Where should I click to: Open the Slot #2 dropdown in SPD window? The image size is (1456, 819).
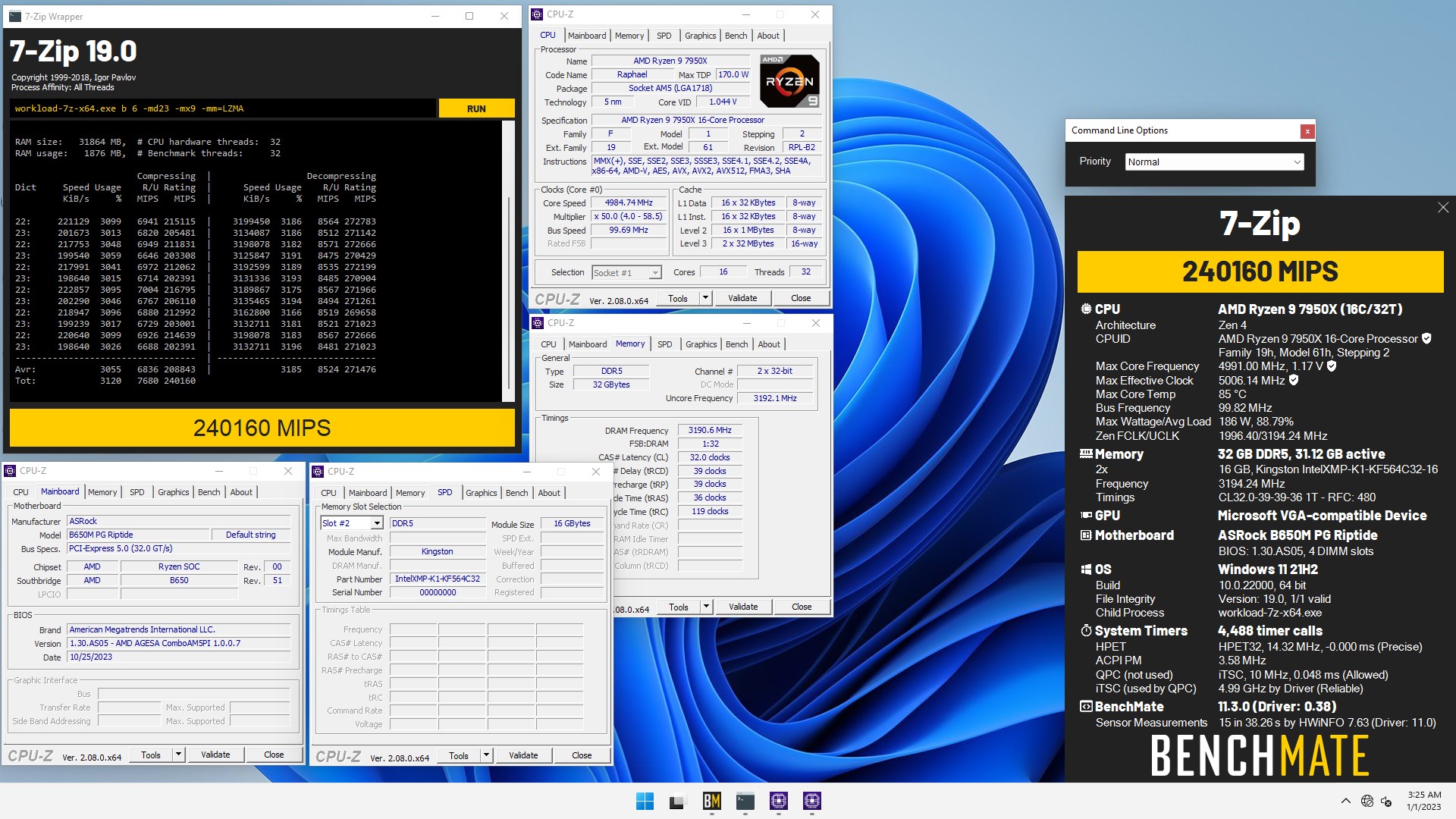352,523
